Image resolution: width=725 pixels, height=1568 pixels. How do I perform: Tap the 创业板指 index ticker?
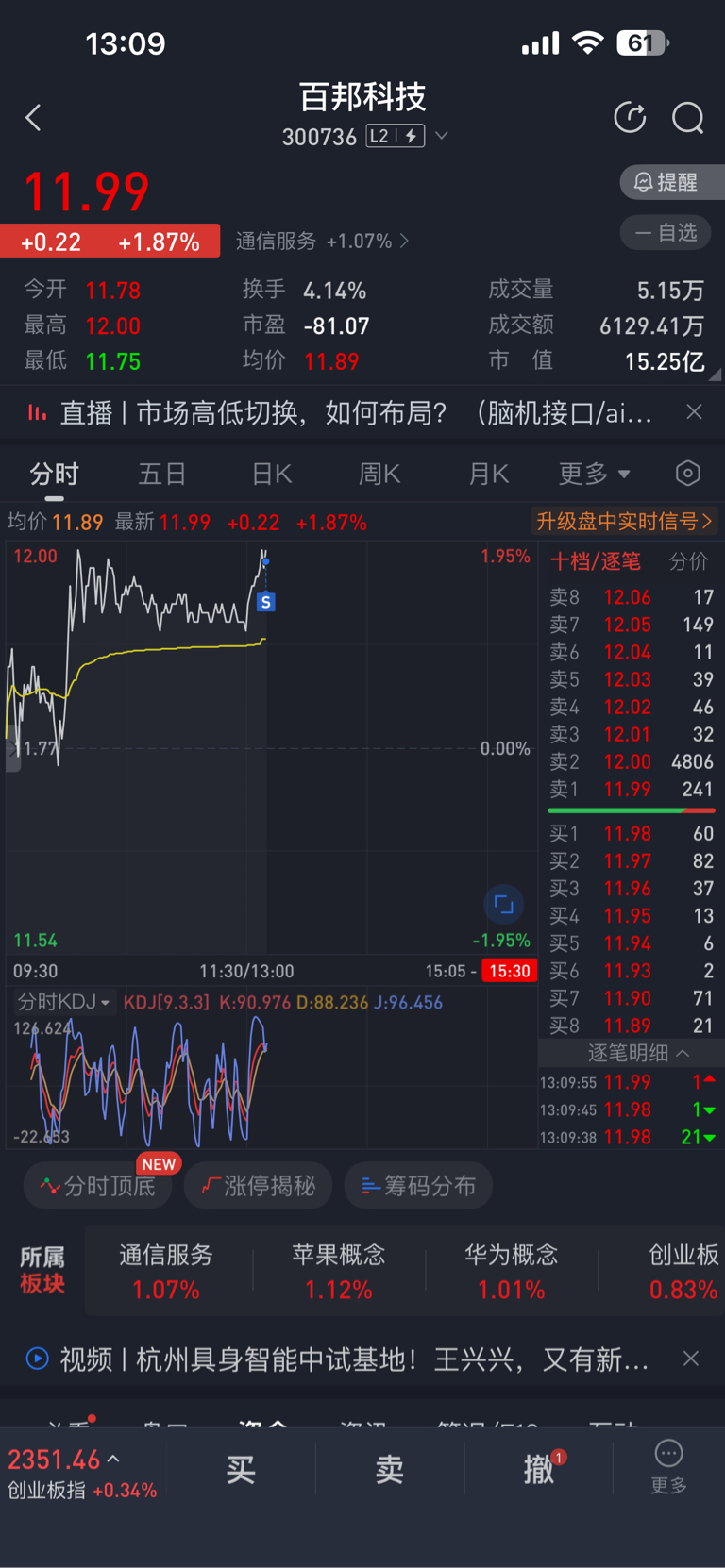82,1474
